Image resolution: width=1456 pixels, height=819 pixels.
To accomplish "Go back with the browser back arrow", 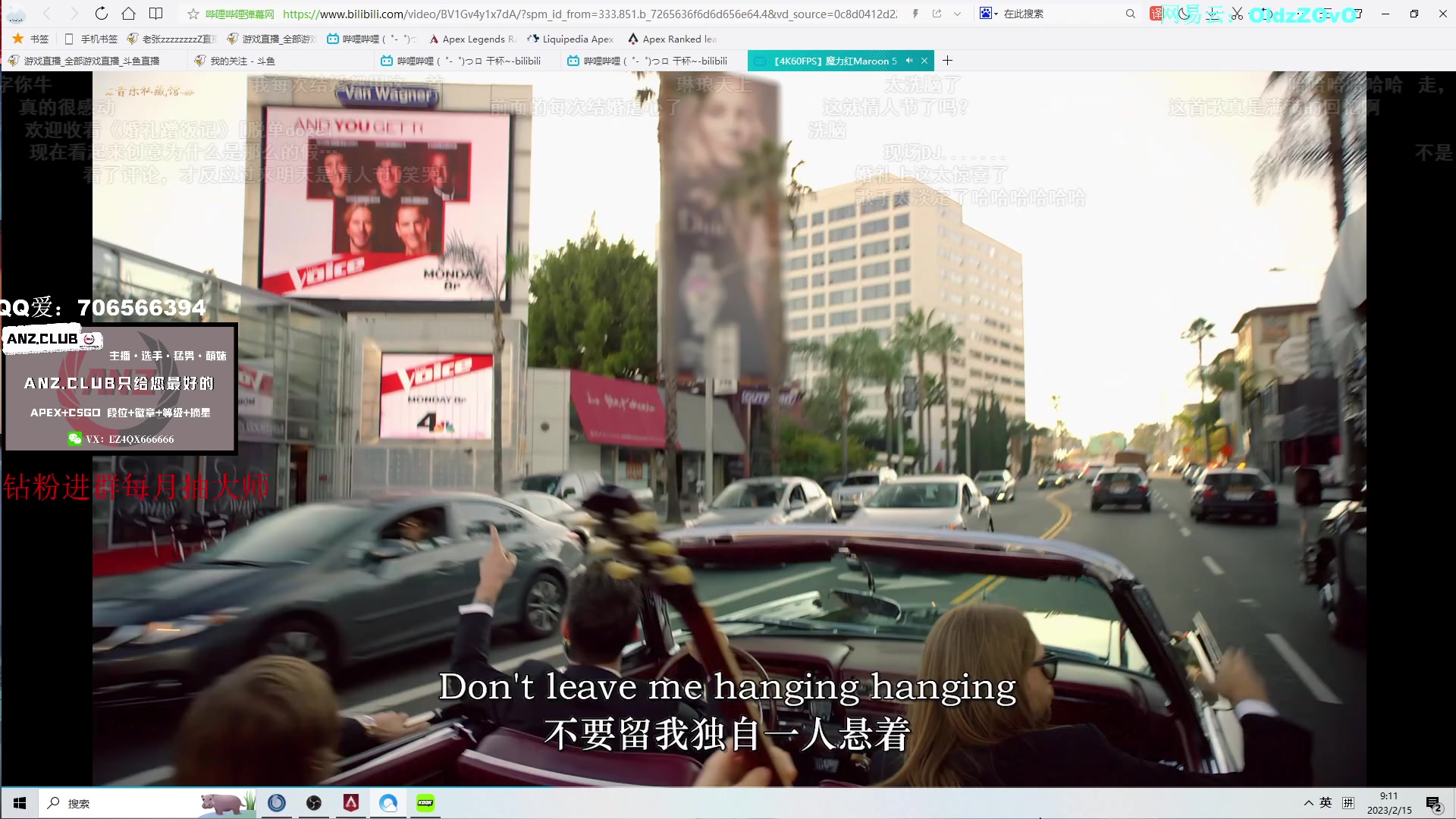I will tap(47, 14).
